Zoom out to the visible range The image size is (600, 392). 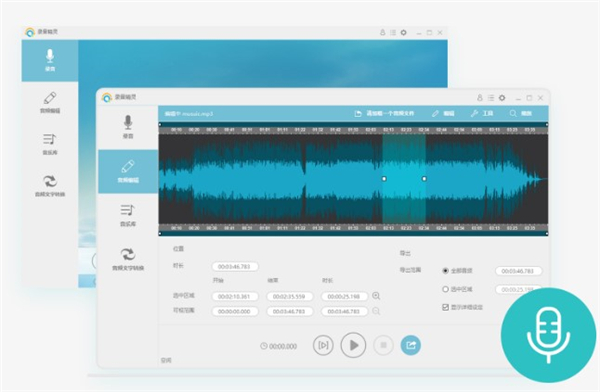tap(376, 311)
